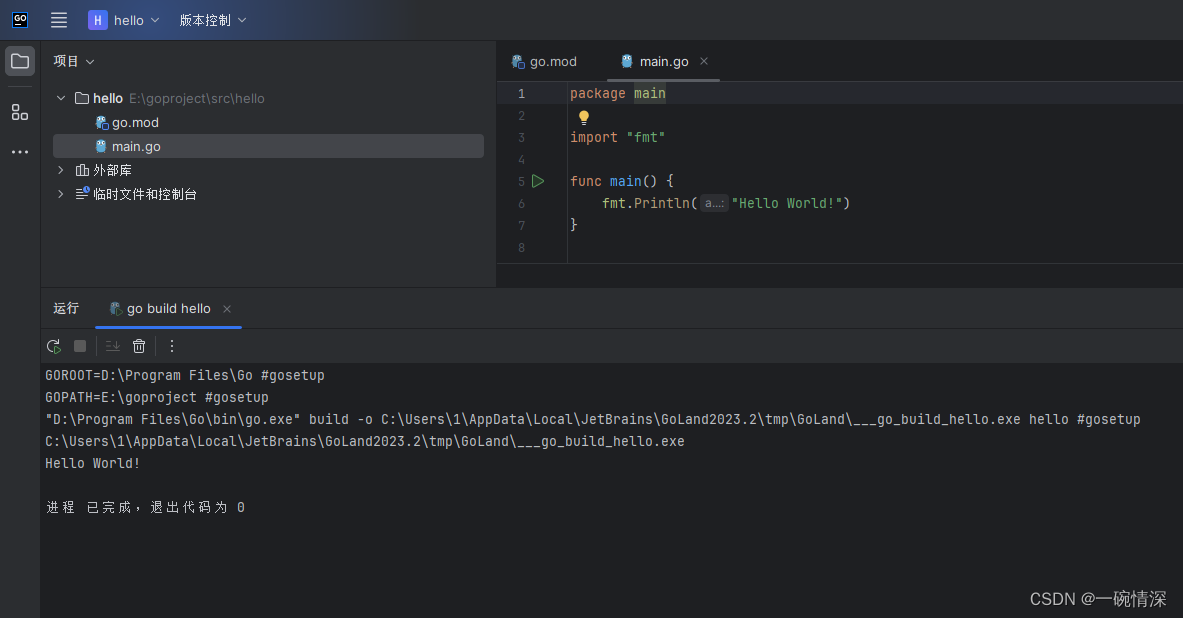Image resolution: width=1183 pixels, height=618 pixels.
Task: Show more tool windows ellipsis
Action: (x=20, y=152)
